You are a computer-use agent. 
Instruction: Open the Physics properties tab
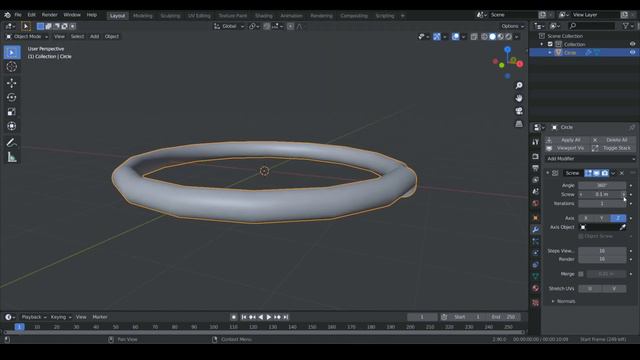click(x=536, y=253)
